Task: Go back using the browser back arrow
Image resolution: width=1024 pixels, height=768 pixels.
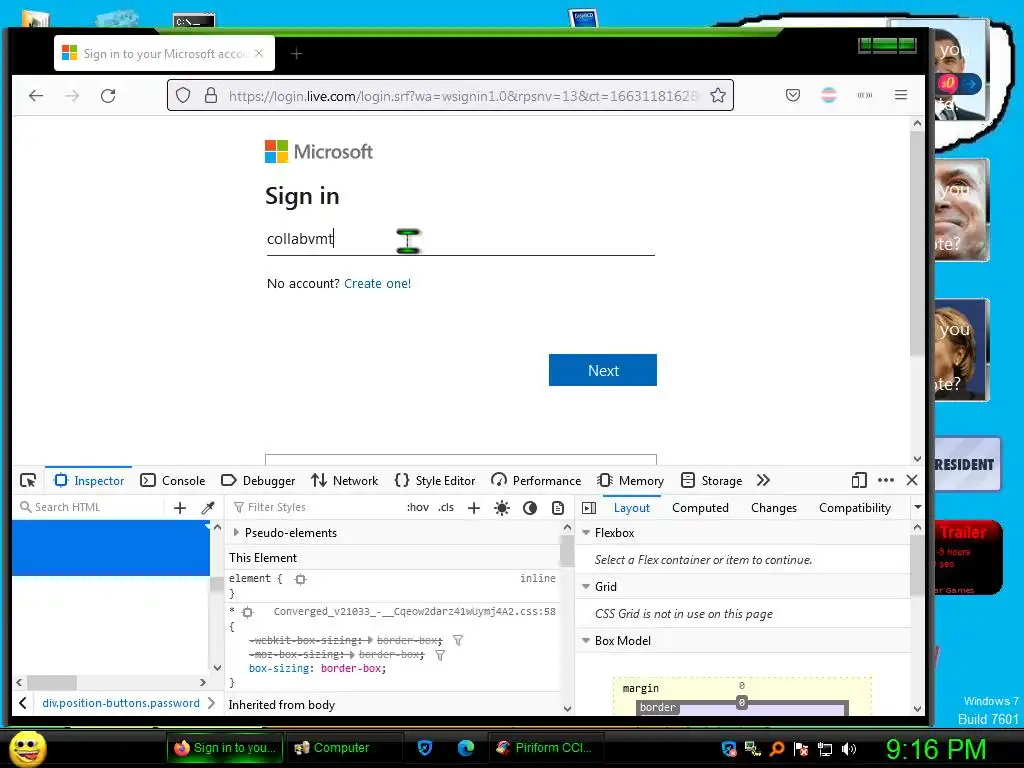Action: coord(36,96)
